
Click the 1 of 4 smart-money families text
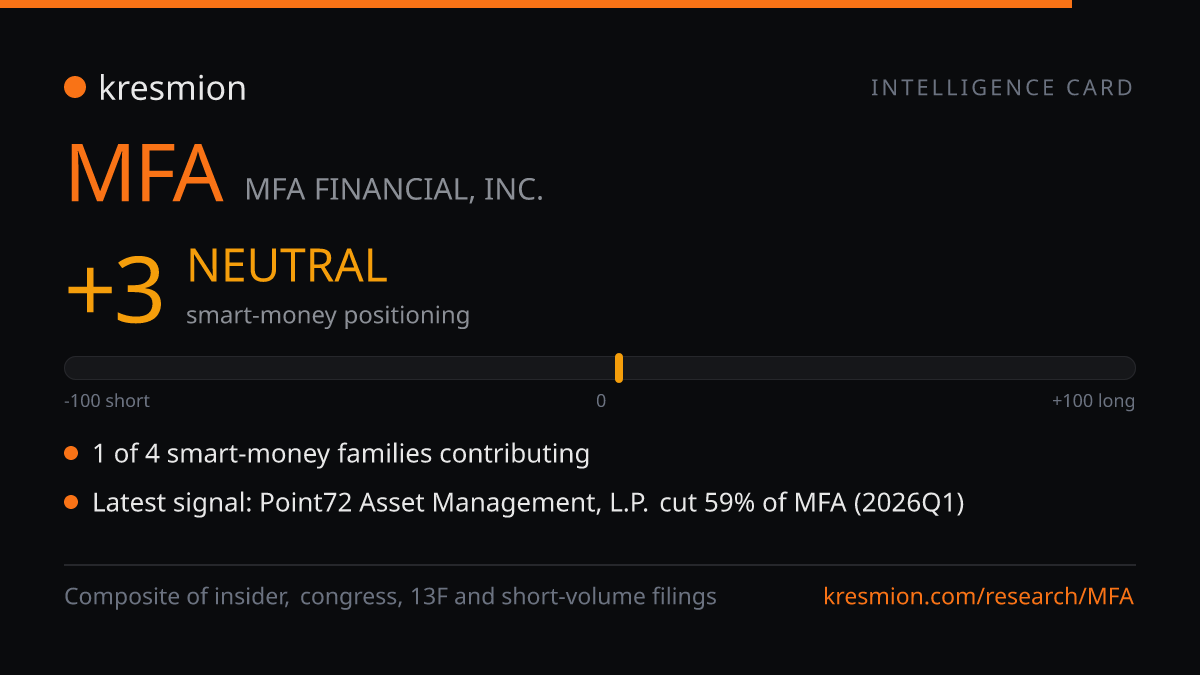[341, 454]
